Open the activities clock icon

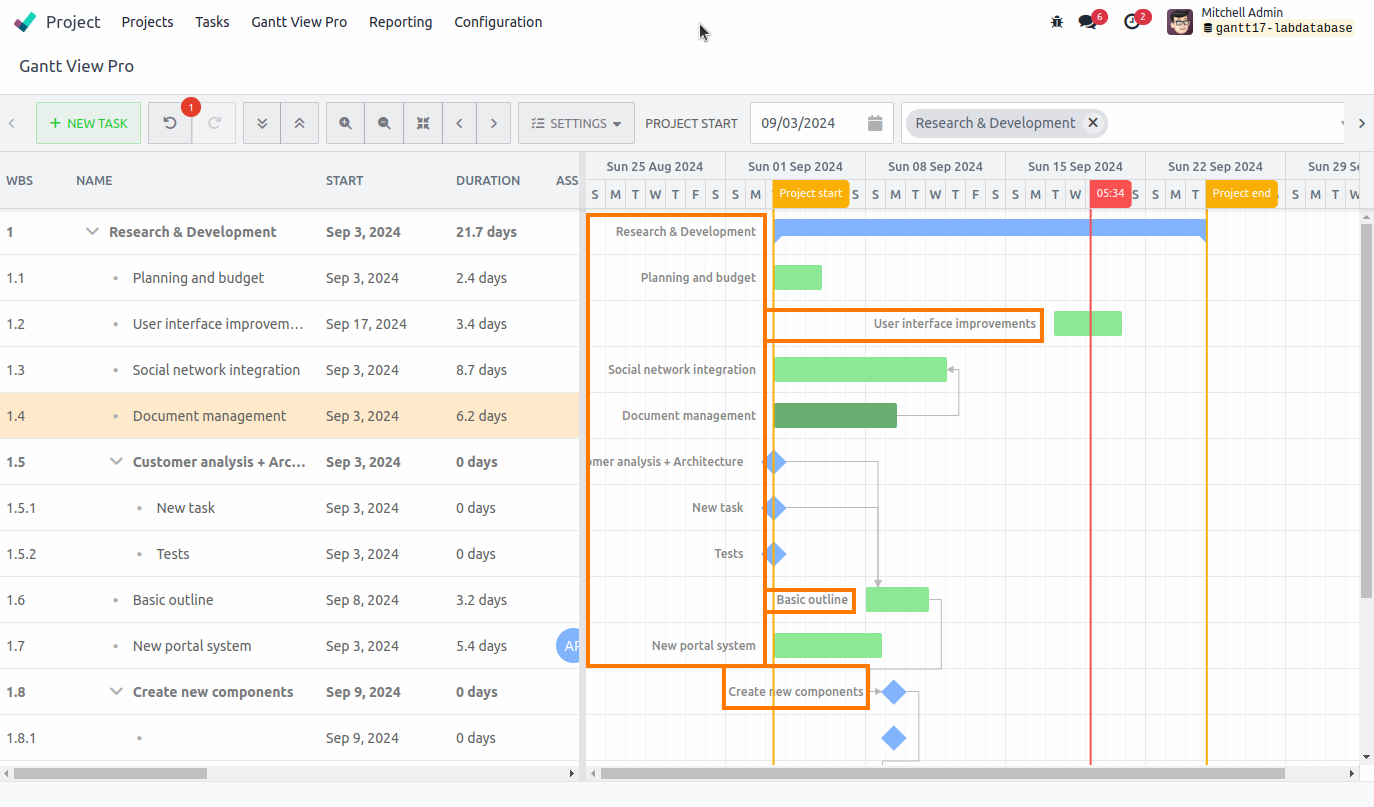point(1130,20)
